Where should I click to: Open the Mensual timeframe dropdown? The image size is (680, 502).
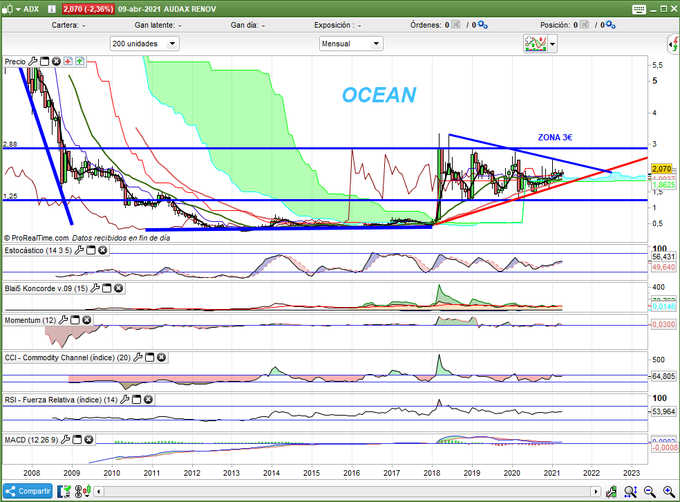[351, 44]
